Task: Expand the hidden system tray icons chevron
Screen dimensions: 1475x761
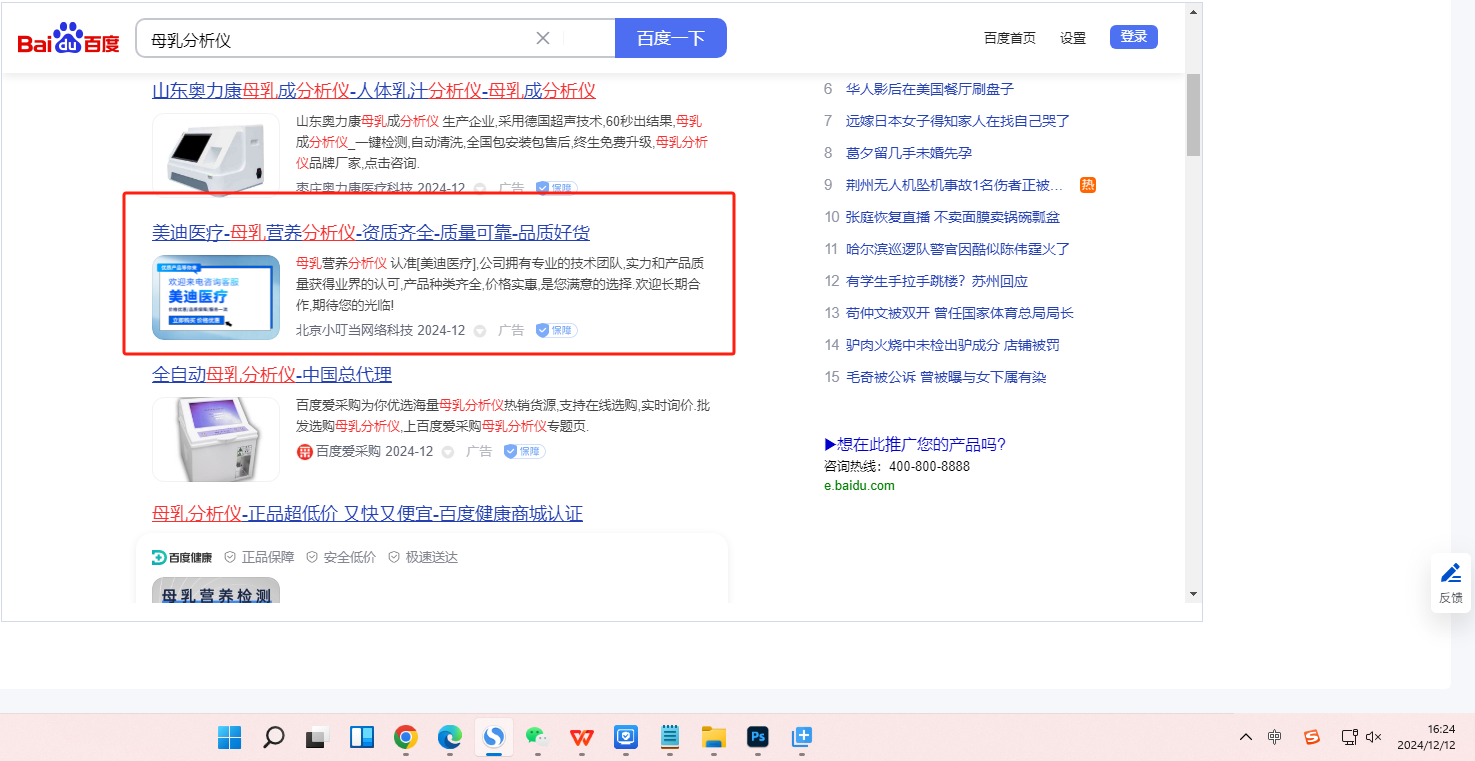Action: (x=1245, y=737)
